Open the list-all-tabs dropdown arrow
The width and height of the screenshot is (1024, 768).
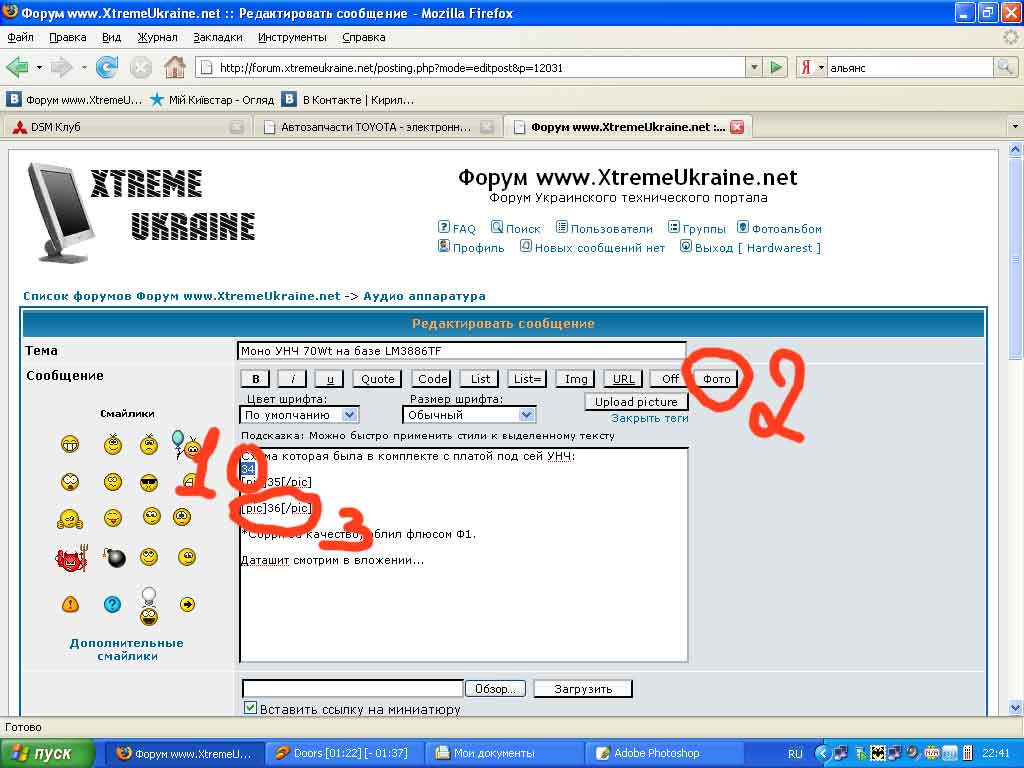pyautogui.click(x=1015, y=126)
